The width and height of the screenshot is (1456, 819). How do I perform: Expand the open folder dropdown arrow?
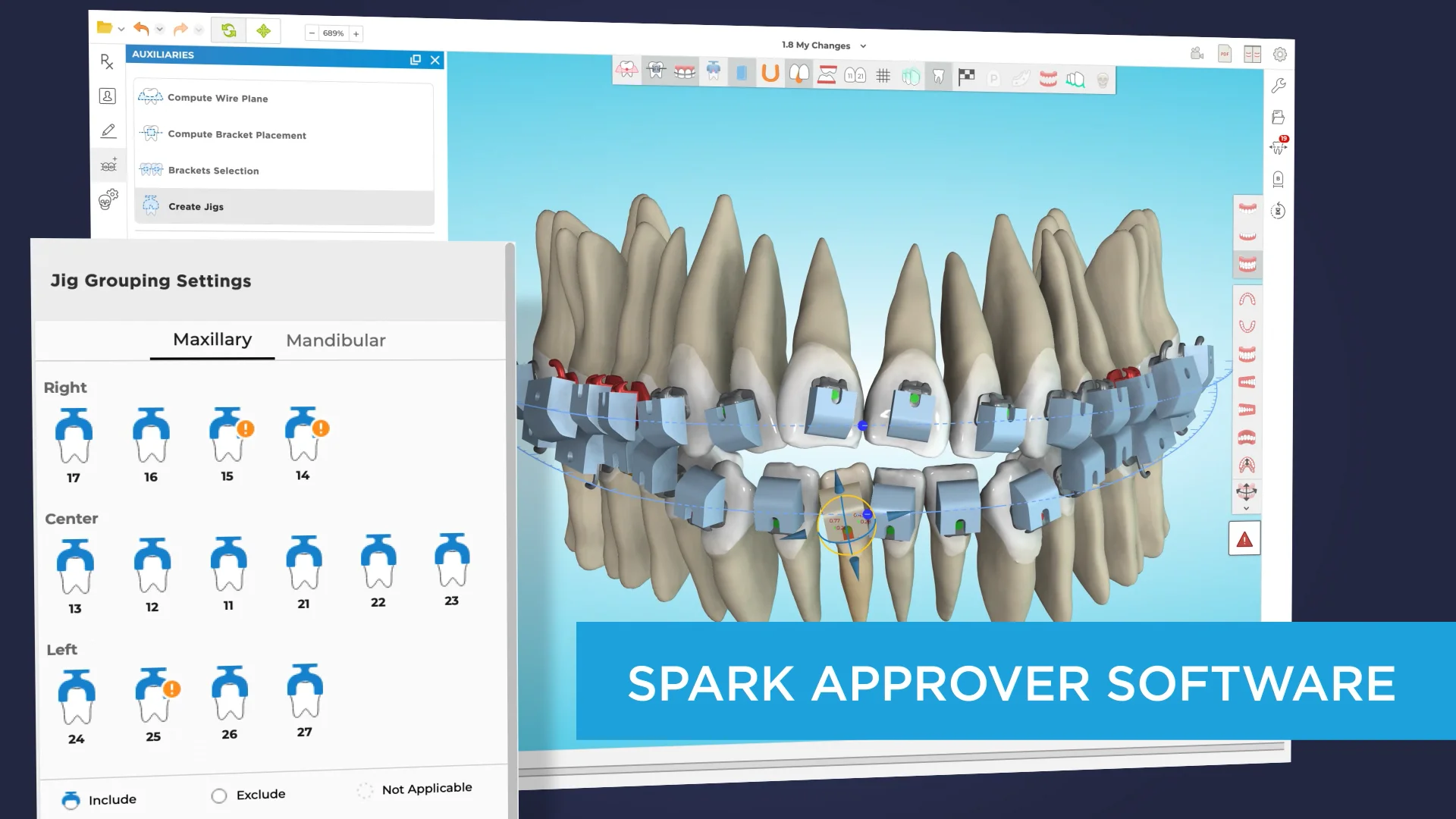tap(120, 28)
